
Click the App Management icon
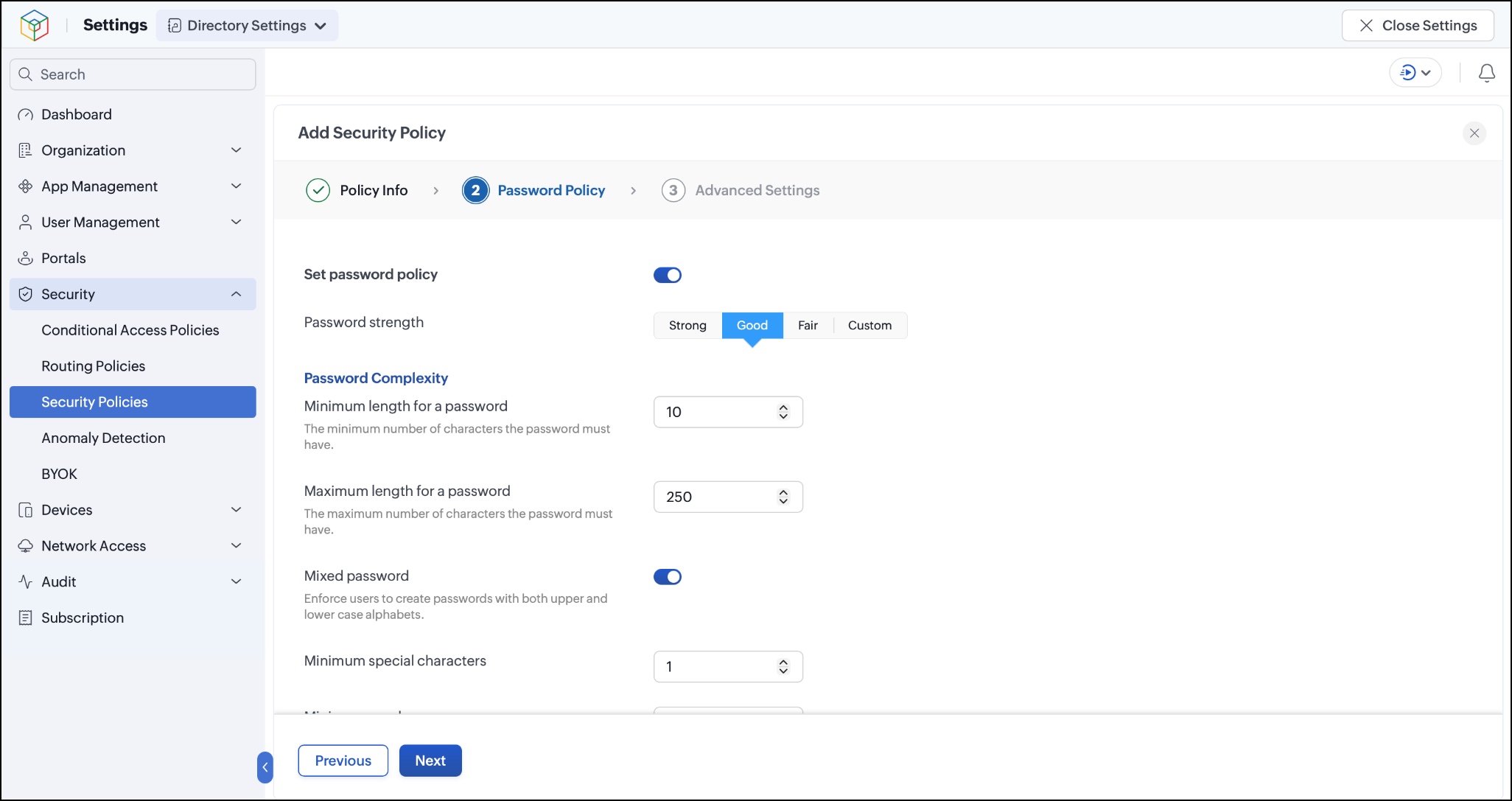[25, 186]
